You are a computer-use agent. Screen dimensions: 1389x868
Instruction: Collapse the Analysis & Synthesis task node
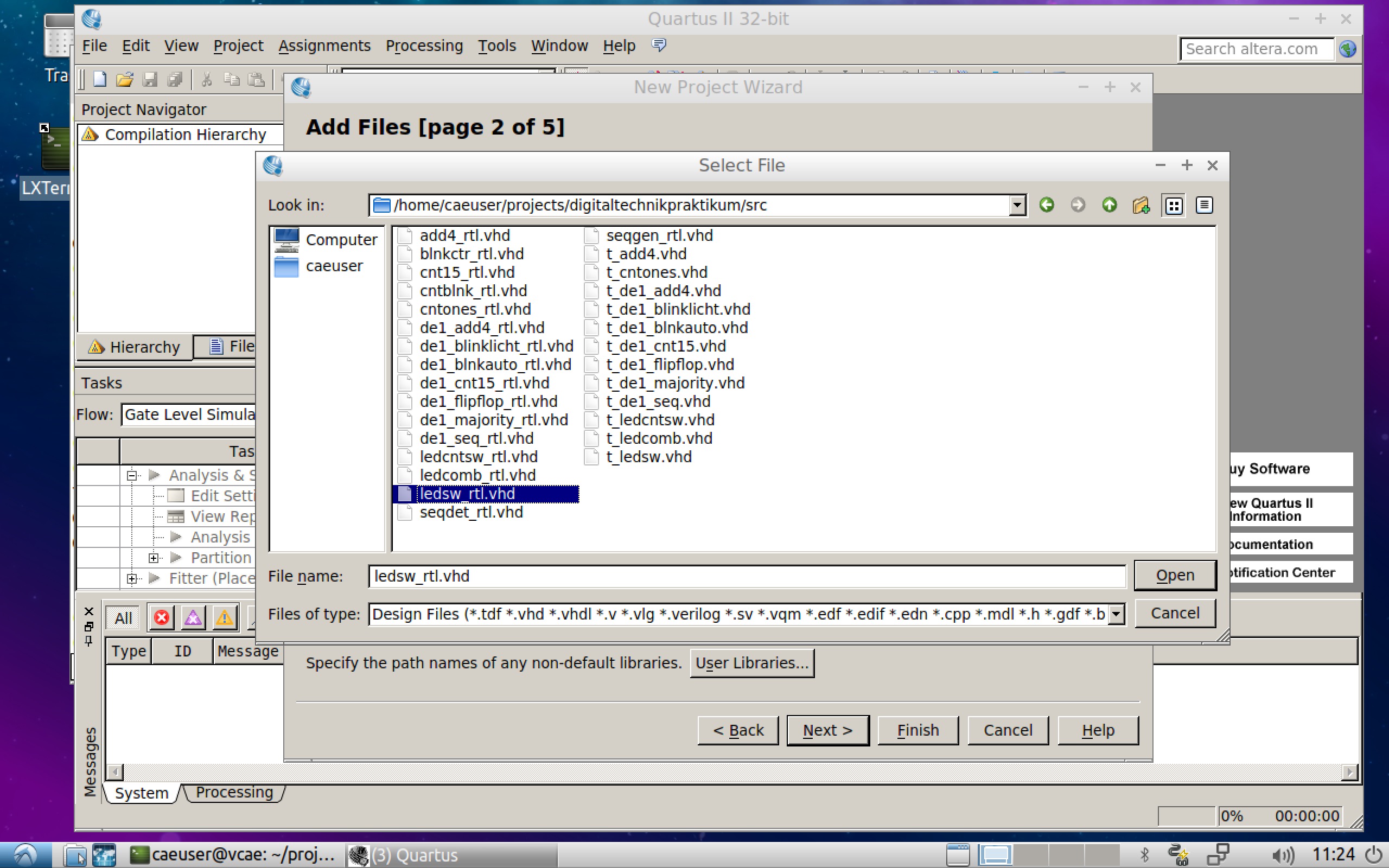(131, 475)
